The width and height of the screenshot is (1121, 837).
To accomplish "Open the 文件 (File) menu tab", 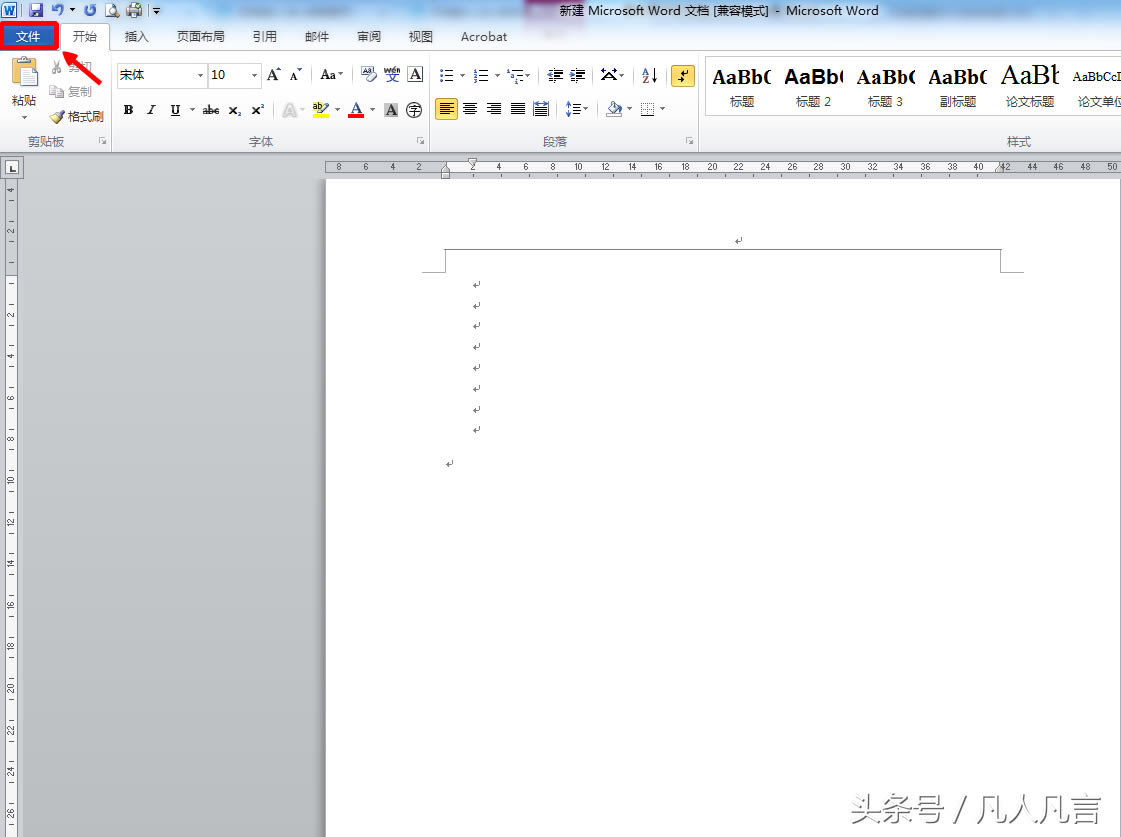I will (x=28, y=37).
